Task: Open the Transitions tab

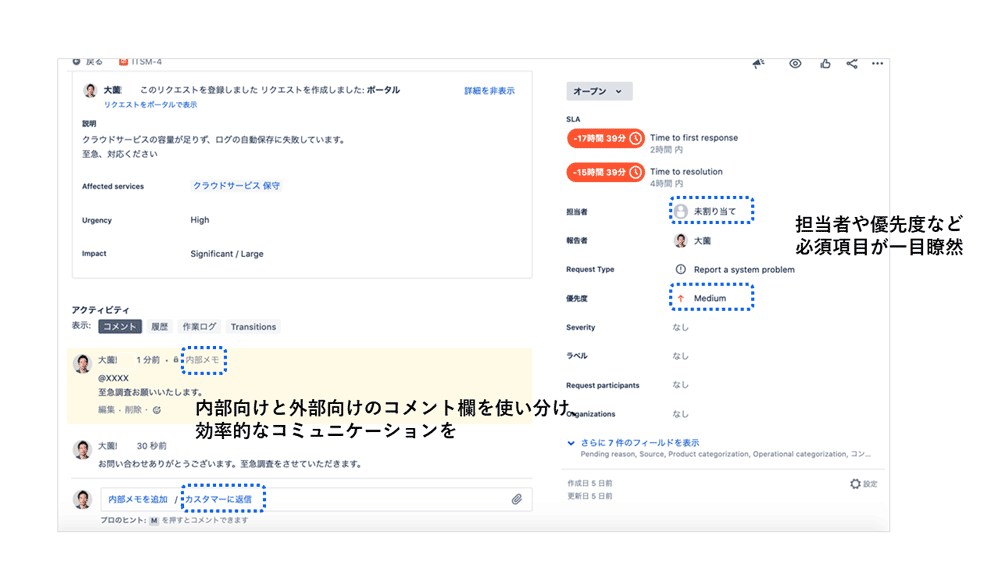Action: (x=253, y=327)
